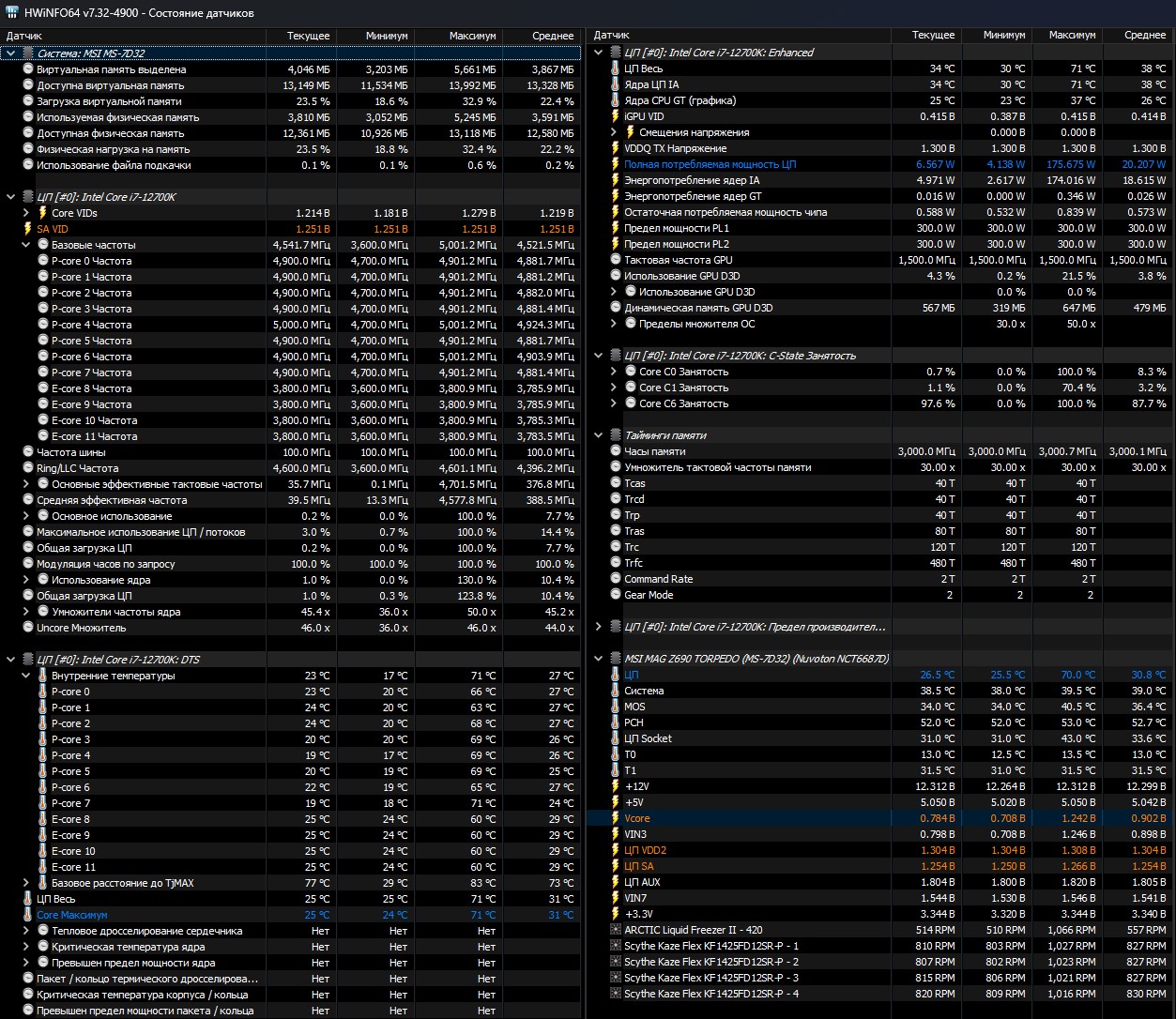This screenshot has height=1019, width=1176.
Task: Click the clock icon beside Ring/LLC Частота
Action: point(27,468)
